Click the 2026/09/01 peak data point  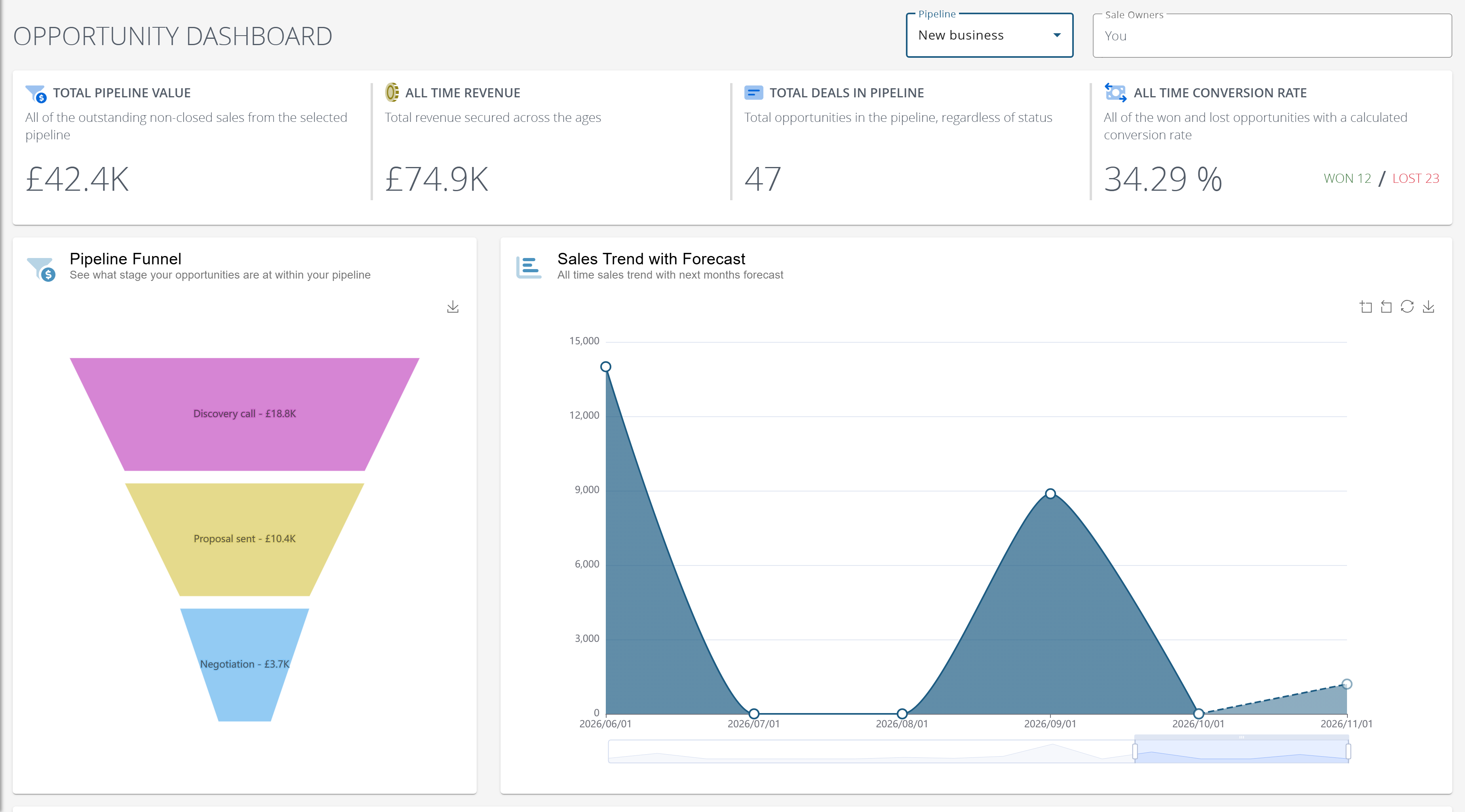click(1050, 493)
